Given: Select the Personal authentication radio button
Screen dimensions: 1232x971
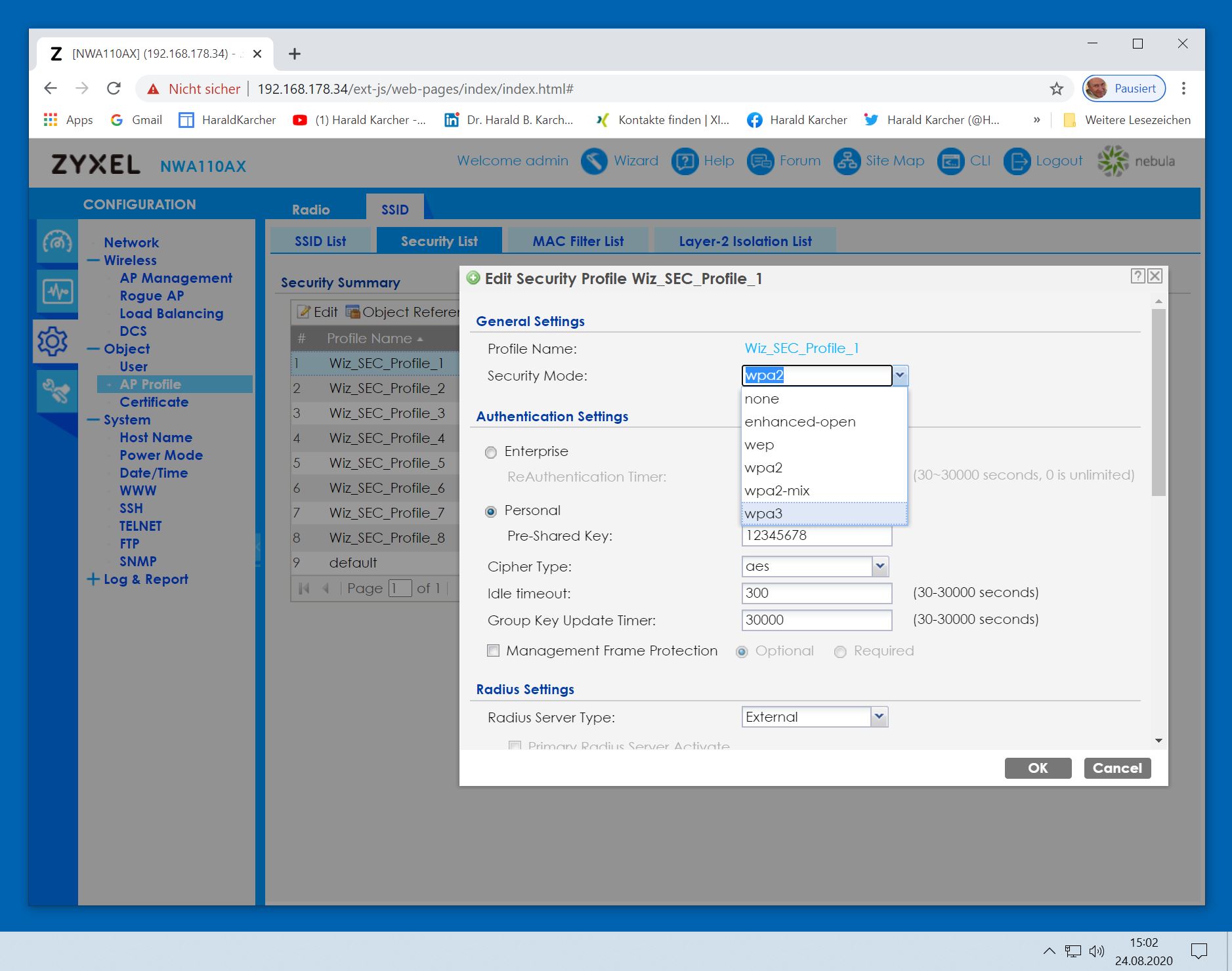Looking at the screenshot, I should click(491, 512).
